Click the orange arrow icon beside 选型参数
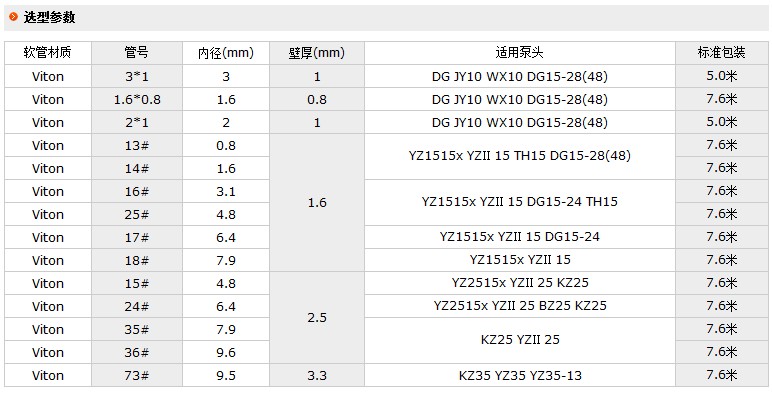 (14, 17)
